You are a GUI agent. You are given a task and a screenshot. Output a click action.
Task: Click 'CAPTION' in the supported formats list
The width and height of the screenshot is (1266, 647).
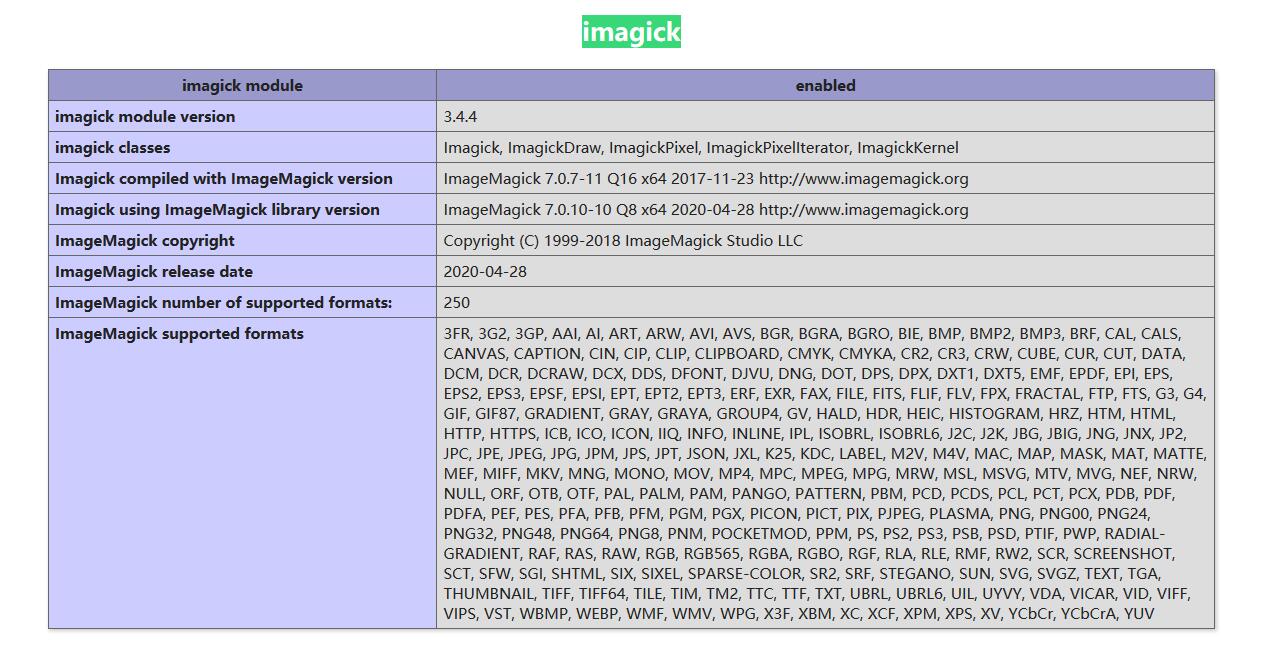pyautogui.click(x=547, y=354)
